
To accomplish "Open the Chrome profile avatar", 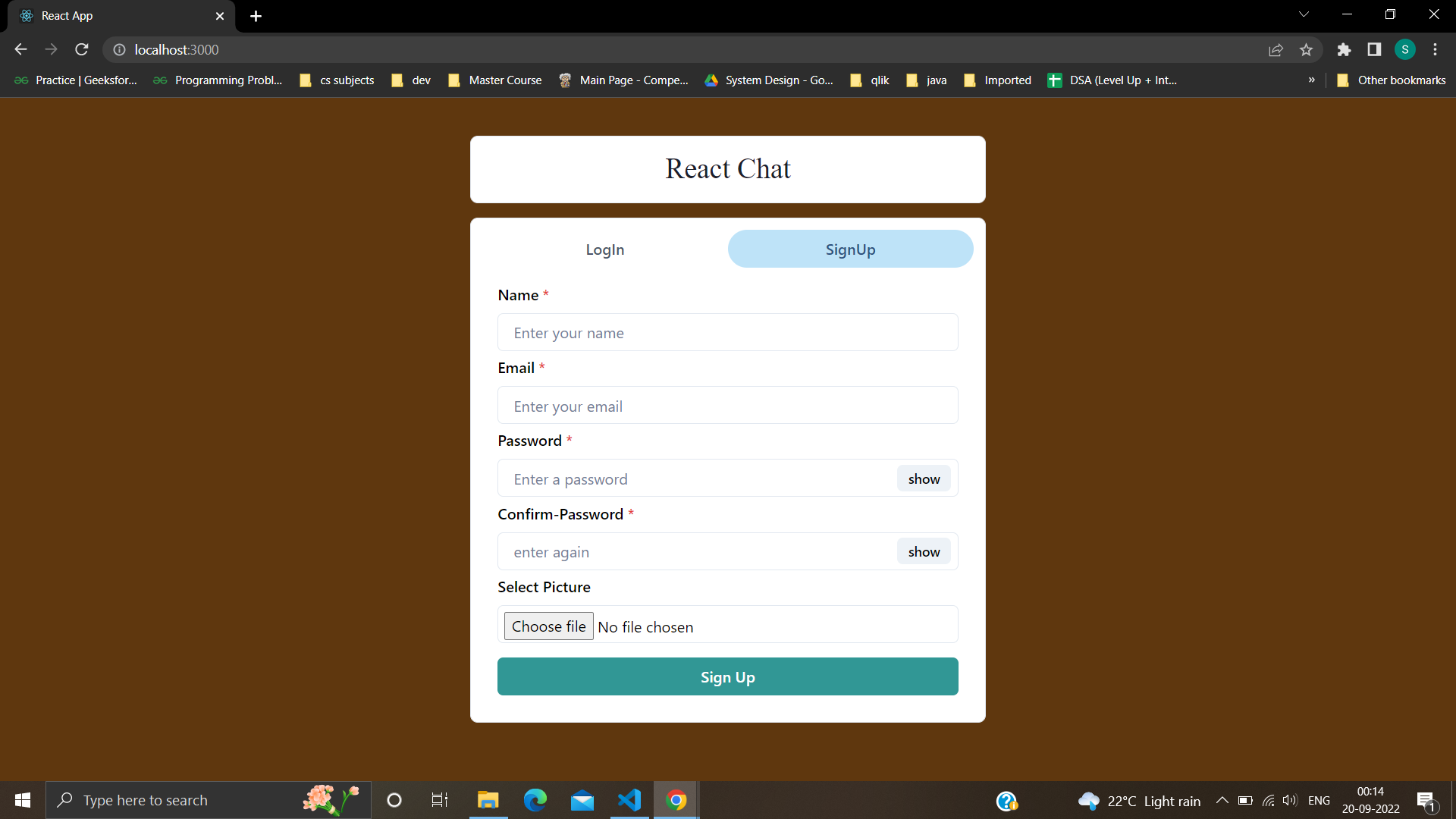I will [x=1405, y=49].
